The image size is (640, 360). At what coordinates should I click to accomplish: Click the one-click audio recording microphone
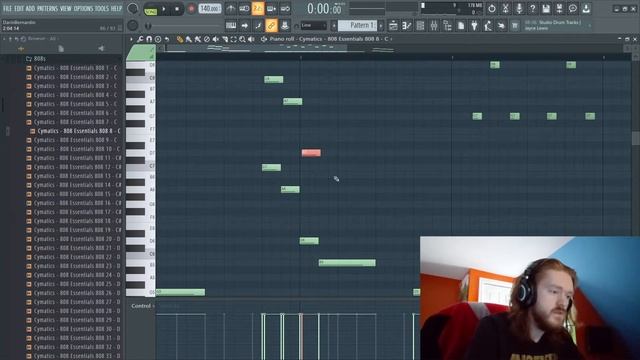(519, 8)
